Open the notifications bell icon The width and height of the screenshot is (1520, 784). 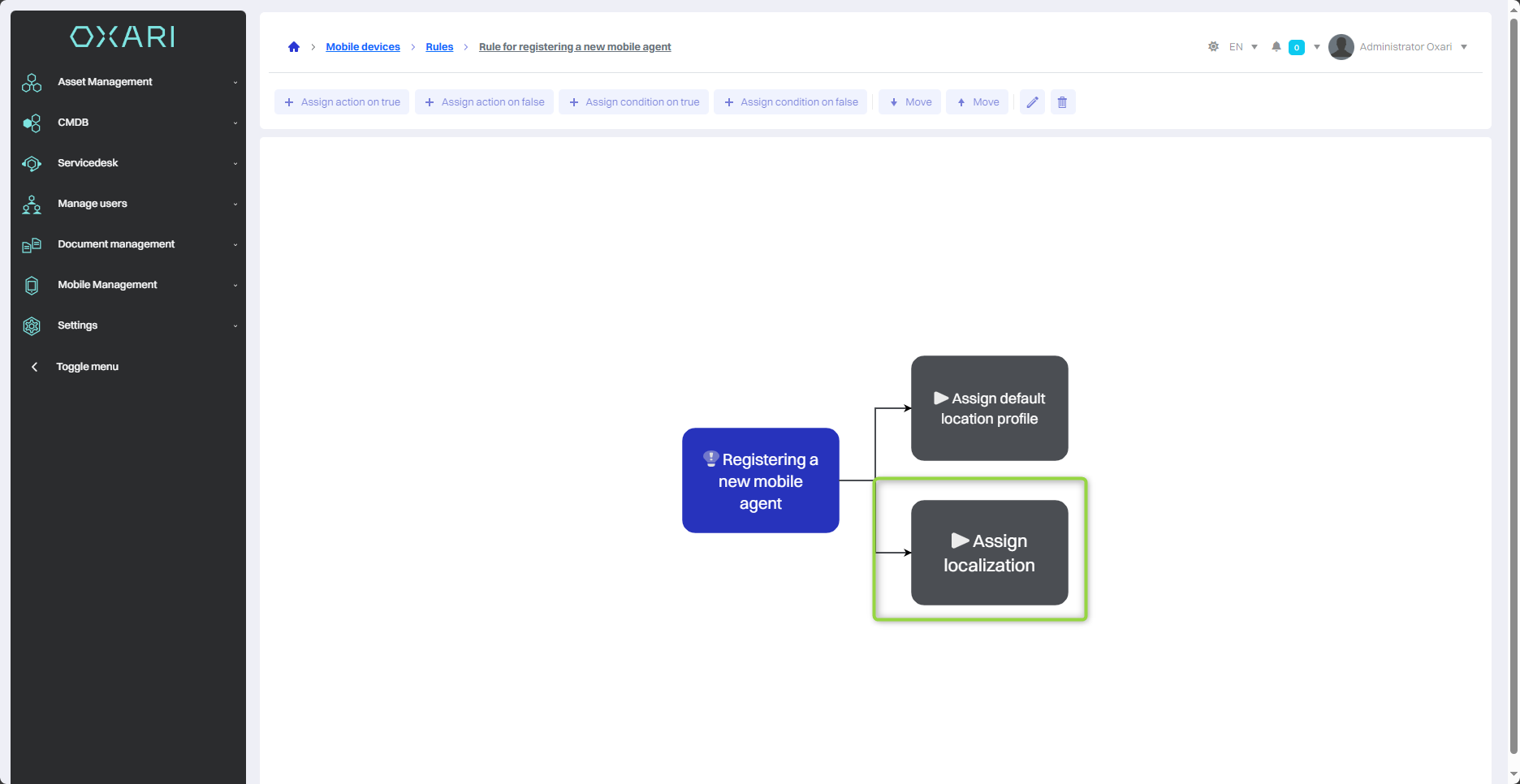pos(1276,47)
